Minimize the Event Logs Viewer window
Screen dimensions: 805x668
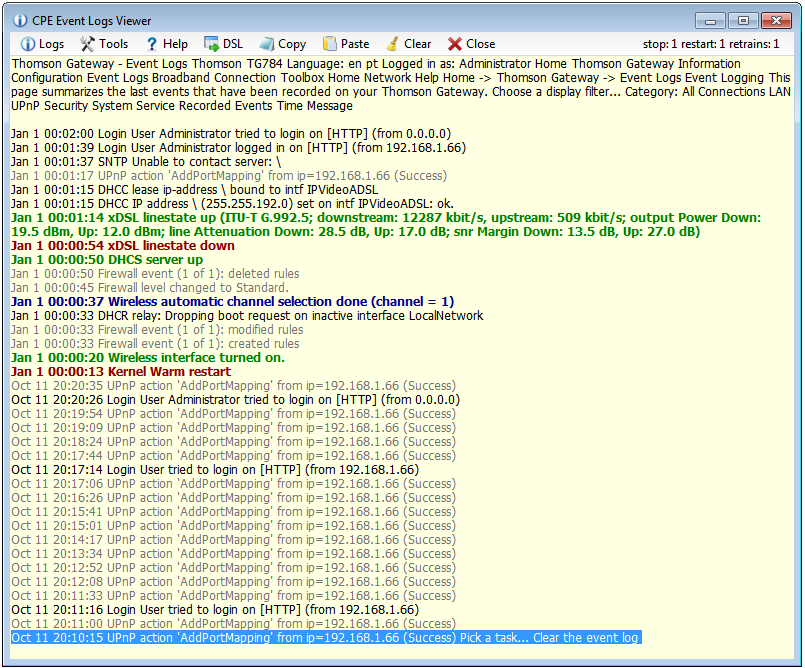(x=711, y=20)
